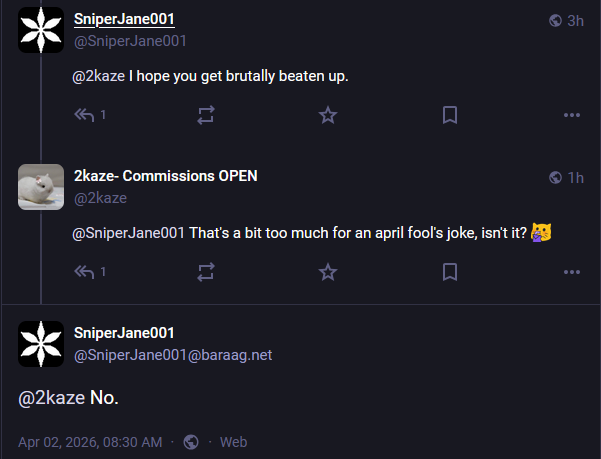Open the @SniperJane001@baraag.net account handle
The height and width of the screenshot is (459, 601).
[173, 354]
